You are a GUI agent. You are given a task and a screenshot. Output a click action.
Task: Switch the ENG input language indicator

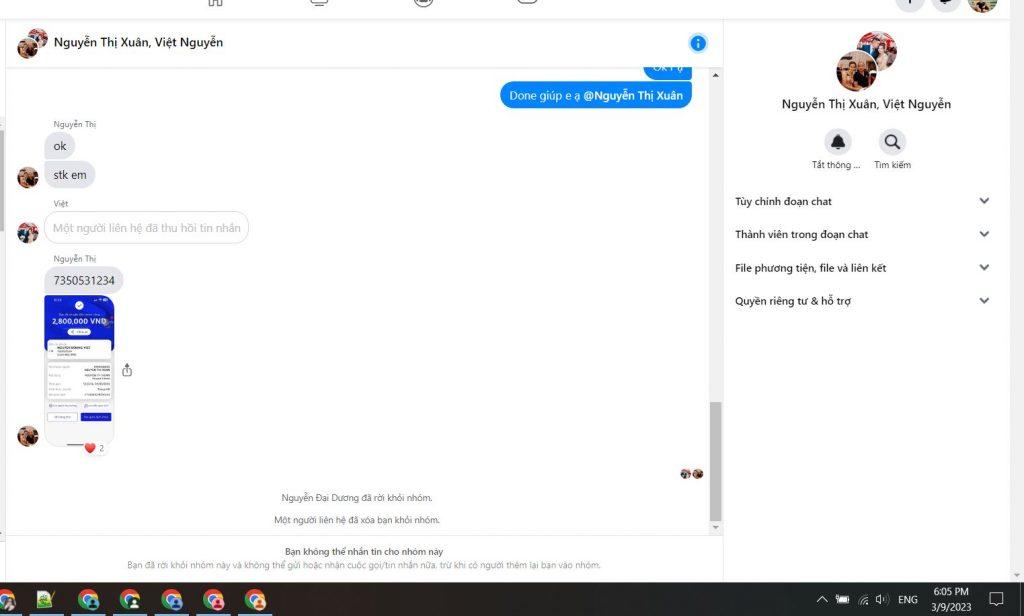(x=908, y=599)
